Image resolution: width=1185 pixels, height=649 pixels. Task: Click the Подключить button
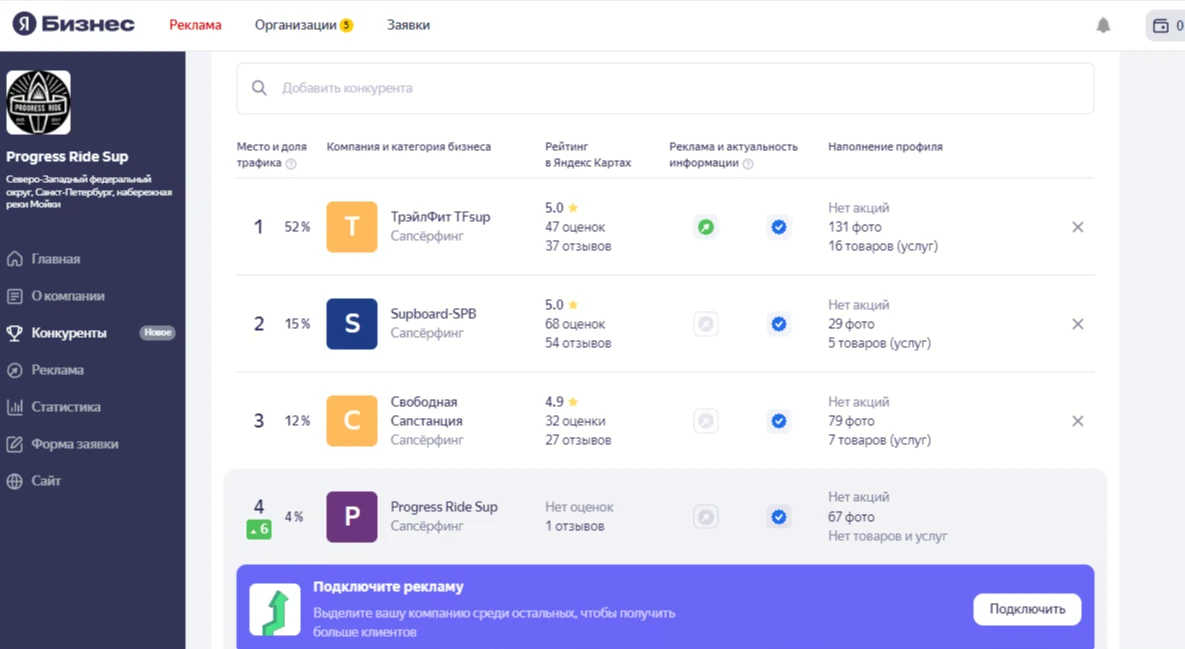[x=1027, y=609]
